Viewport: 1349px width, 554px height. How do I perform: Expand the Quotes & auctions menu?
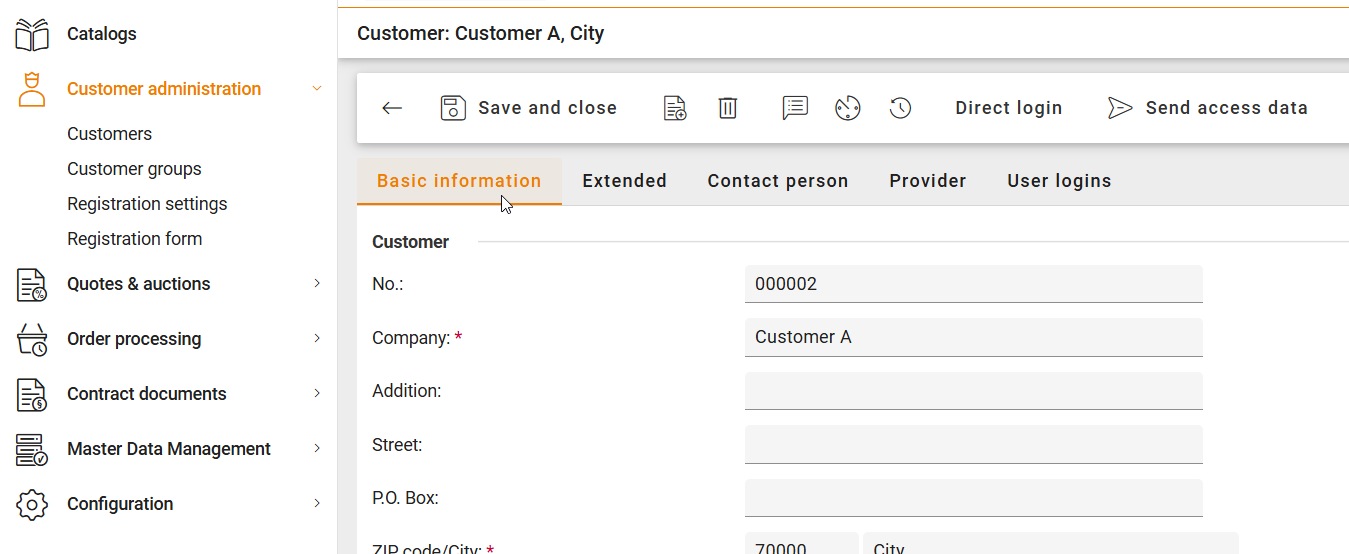317,284
